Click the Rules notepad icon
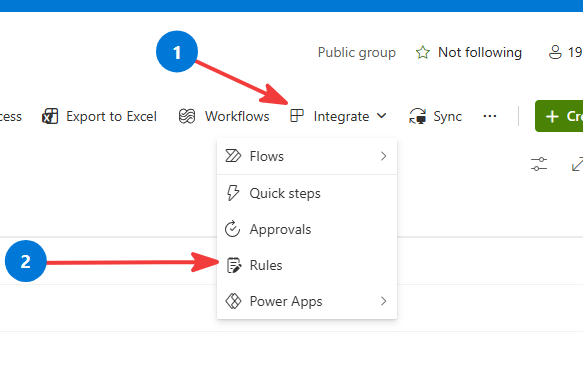Viewport: 583px width, 368px height. point(233,265)
